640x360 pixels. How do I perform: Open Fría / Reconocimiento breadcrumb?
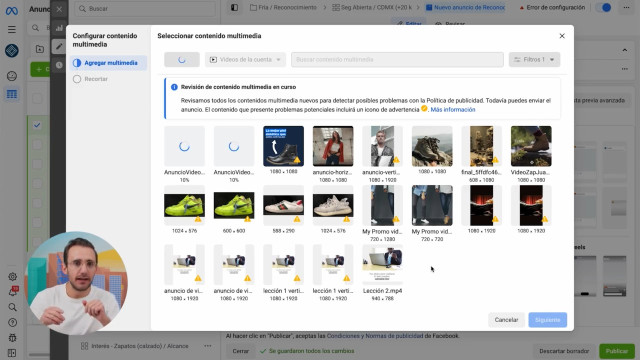coord(283,7)
